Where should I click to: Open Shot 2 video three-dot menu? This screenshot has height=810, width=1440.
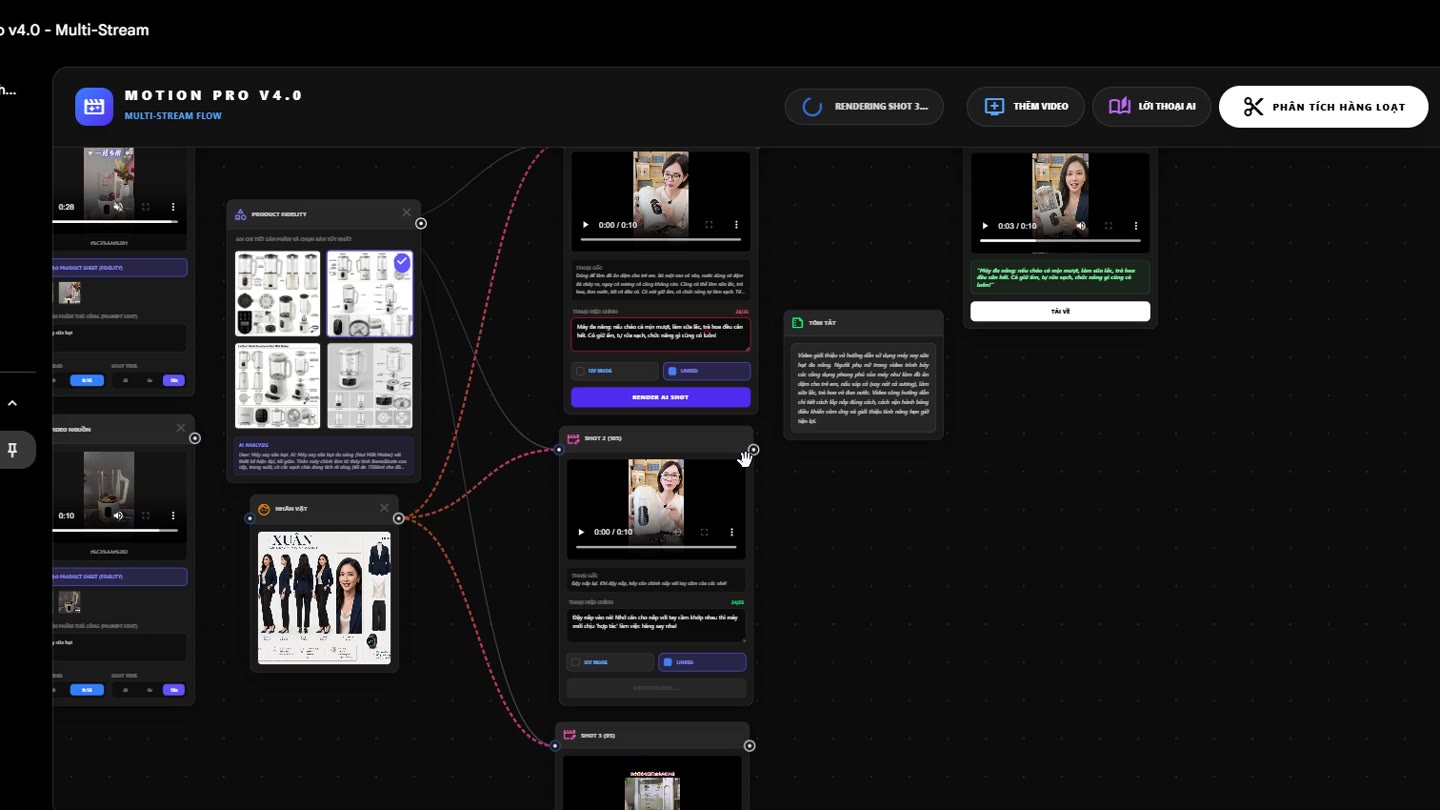(x=732, y=532)
